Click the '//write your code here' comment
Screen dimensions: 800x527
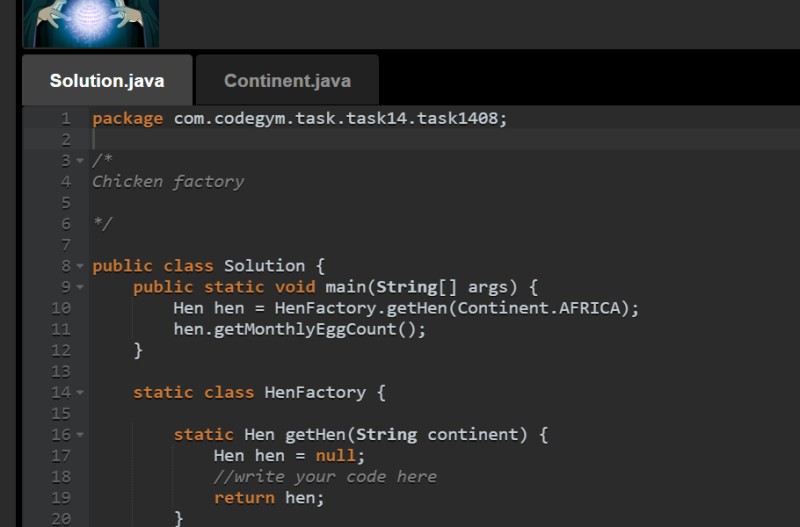click(325, 476)
